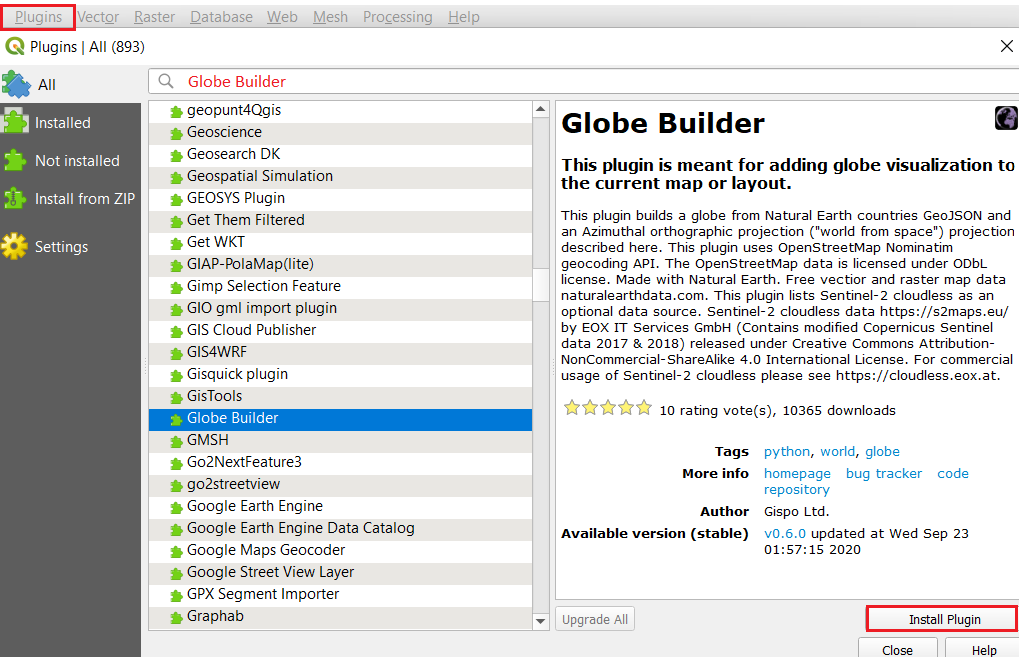
Task: Open the plugin manager Settings tab
Action: point(70,246)
